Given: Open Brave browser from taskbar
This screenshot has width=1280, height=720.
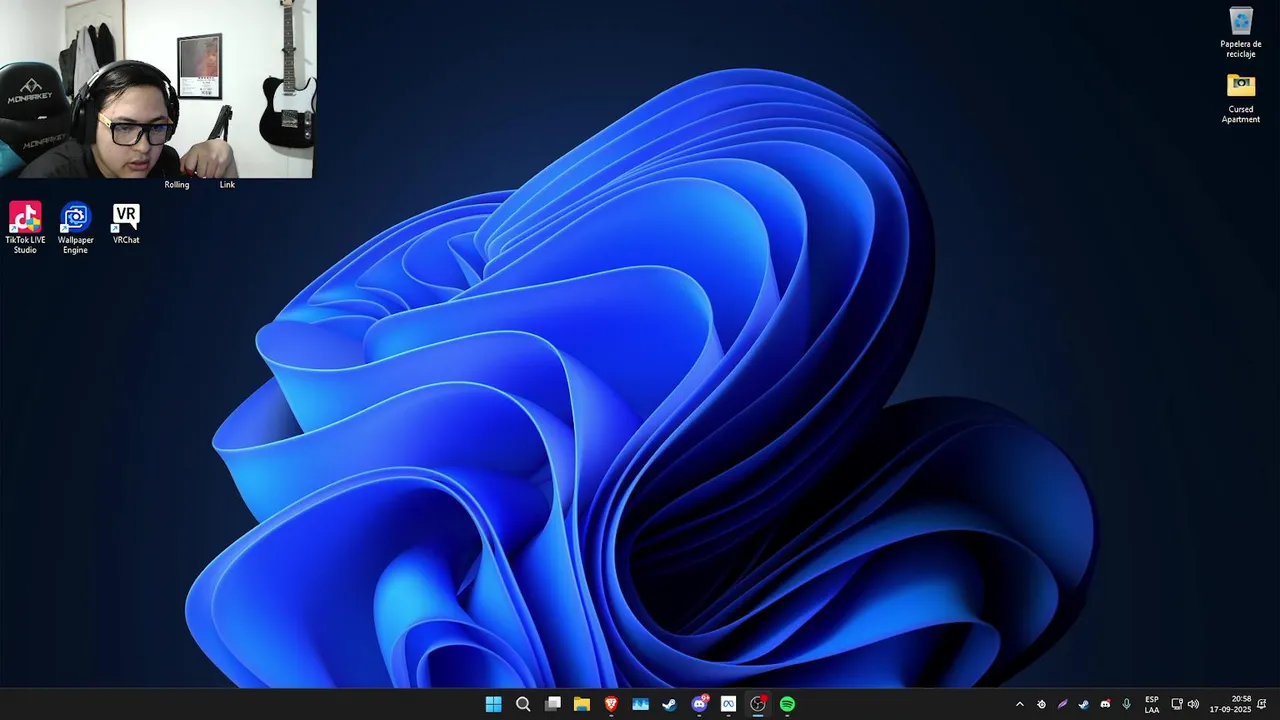Looking at the screenshot, I should tap(611, 704).
